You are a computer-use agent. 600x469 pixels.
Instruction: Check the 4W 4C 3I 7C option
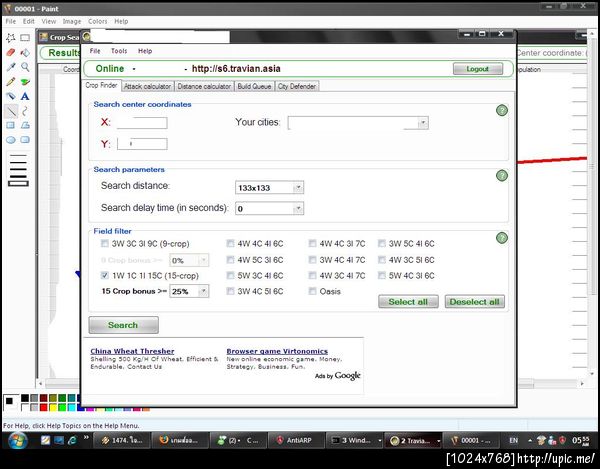(312, 243)
